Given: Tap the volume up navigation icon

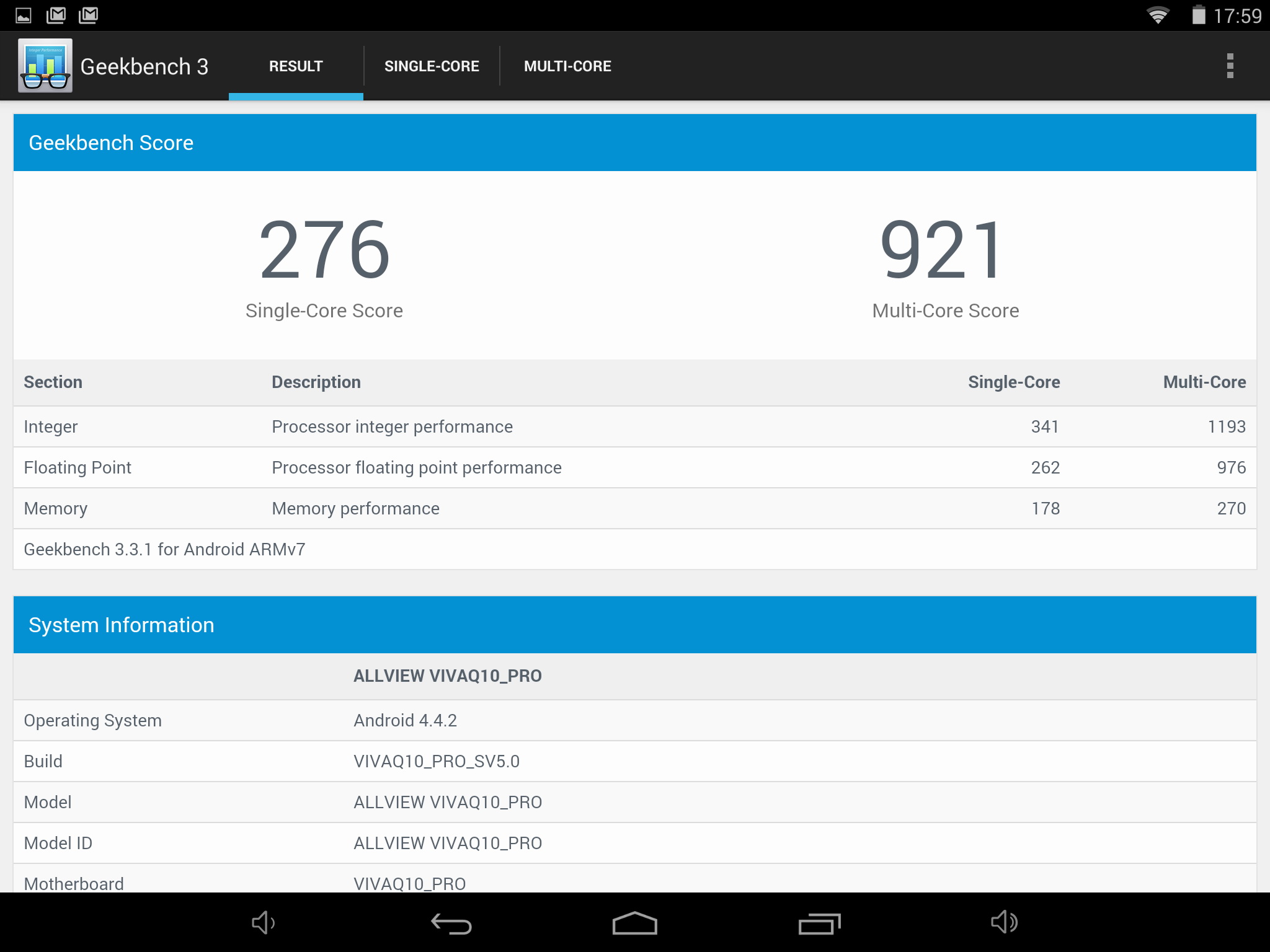Looking at the screenshot, I should [1004, 922].
